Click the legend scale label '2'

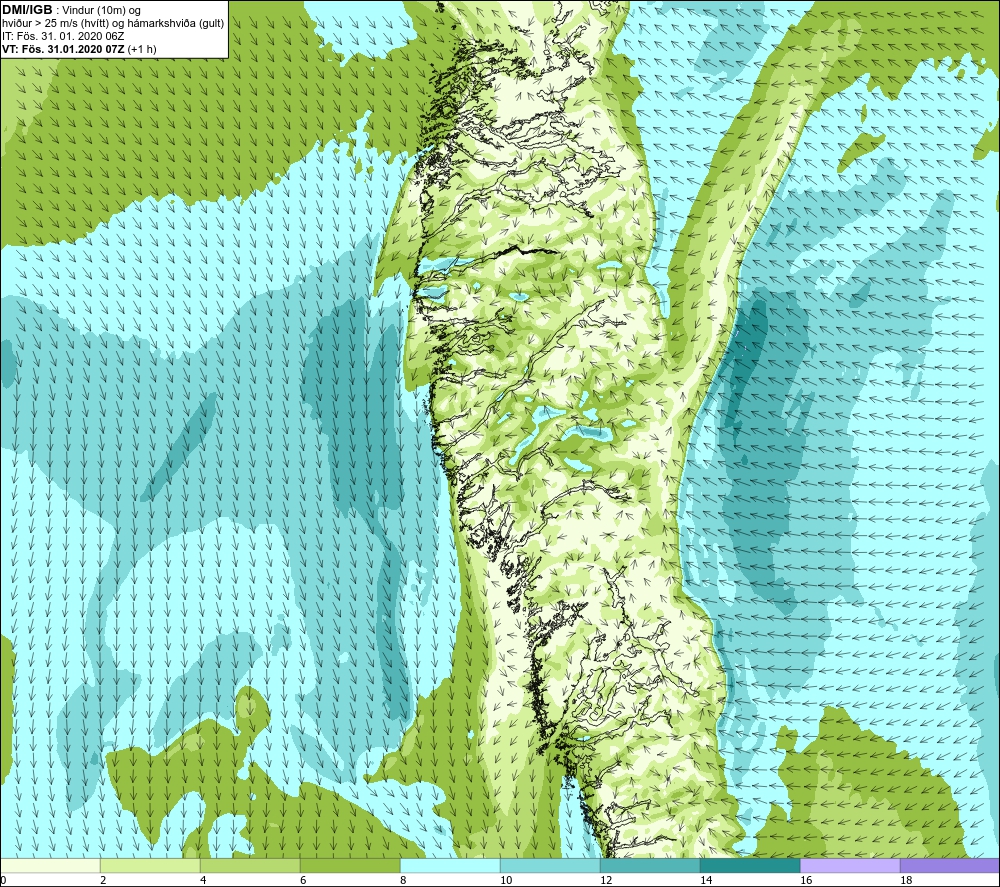(103, 881)
